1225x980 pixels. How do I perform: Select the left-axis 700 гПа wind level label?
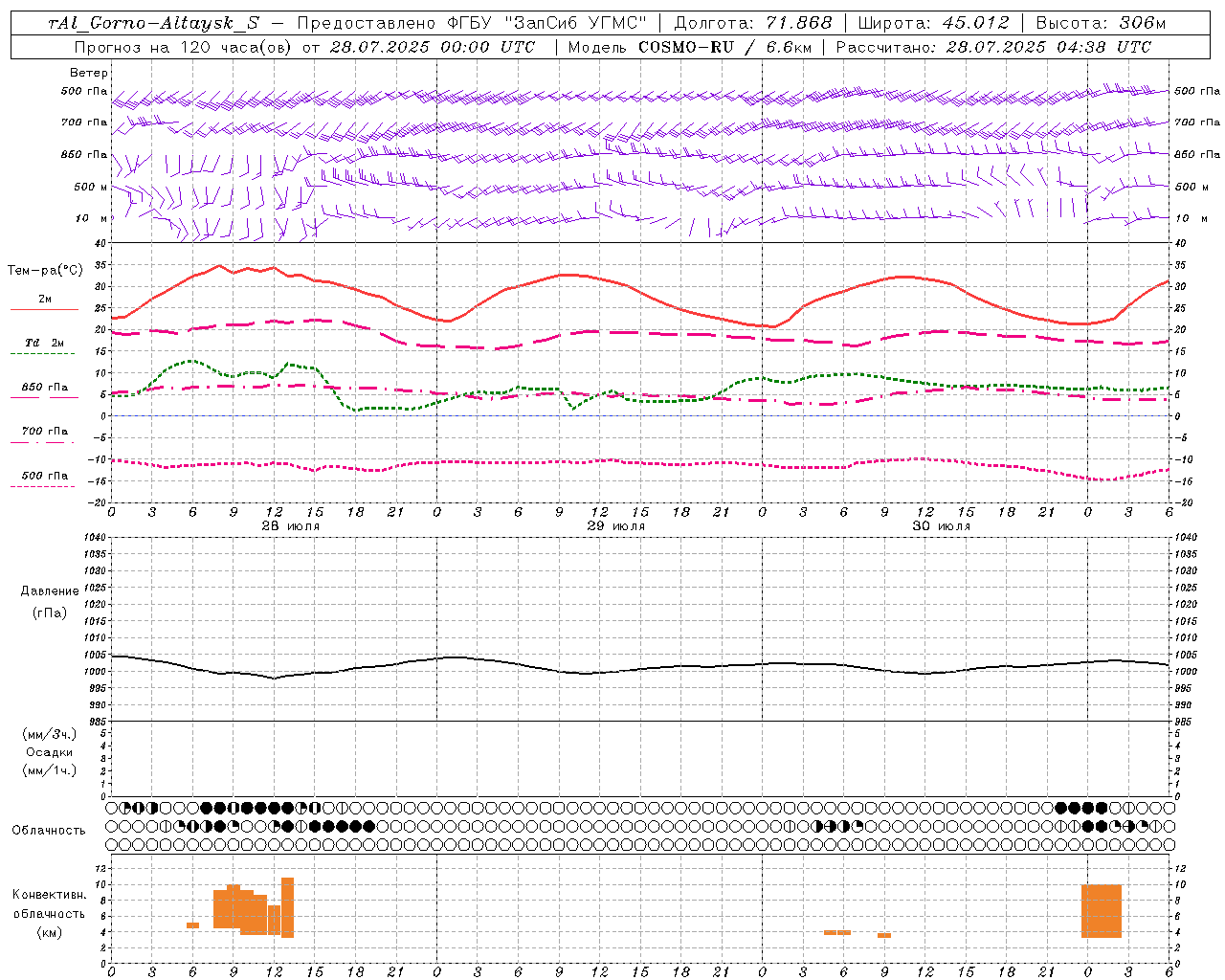point(84,122)
